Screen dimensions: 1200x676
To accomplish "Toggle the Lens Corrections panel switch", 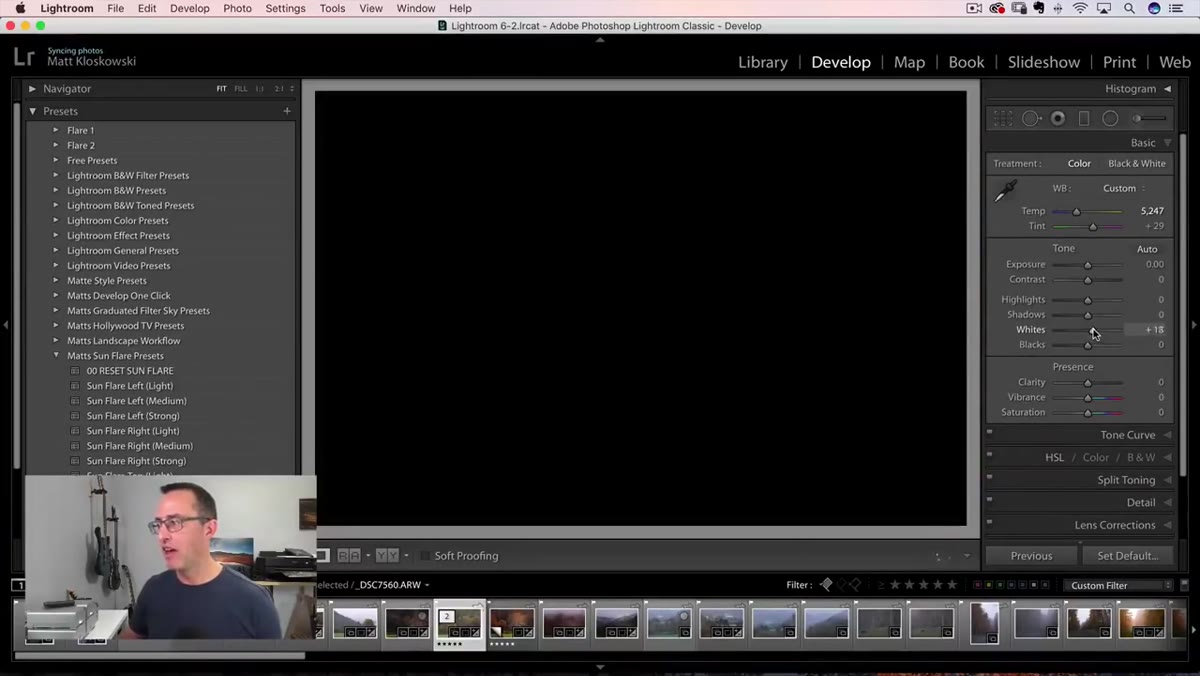I will (989, 522).
